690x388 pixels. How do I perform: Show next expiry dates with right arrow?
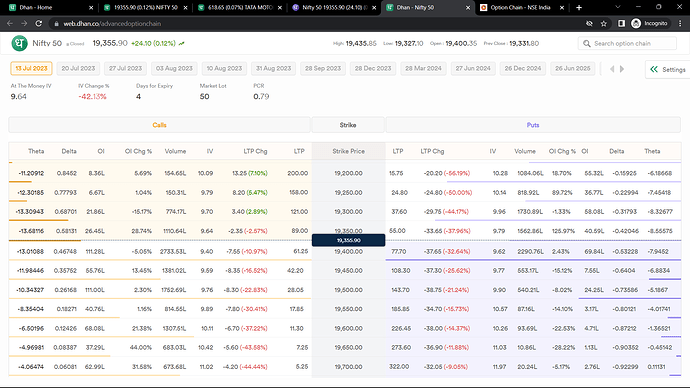point(622,69)
